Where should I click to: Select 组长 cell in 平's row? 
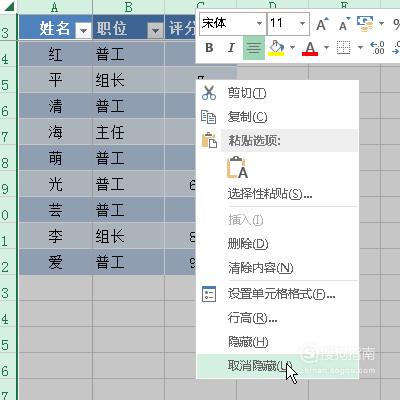(x=128, y=80)
